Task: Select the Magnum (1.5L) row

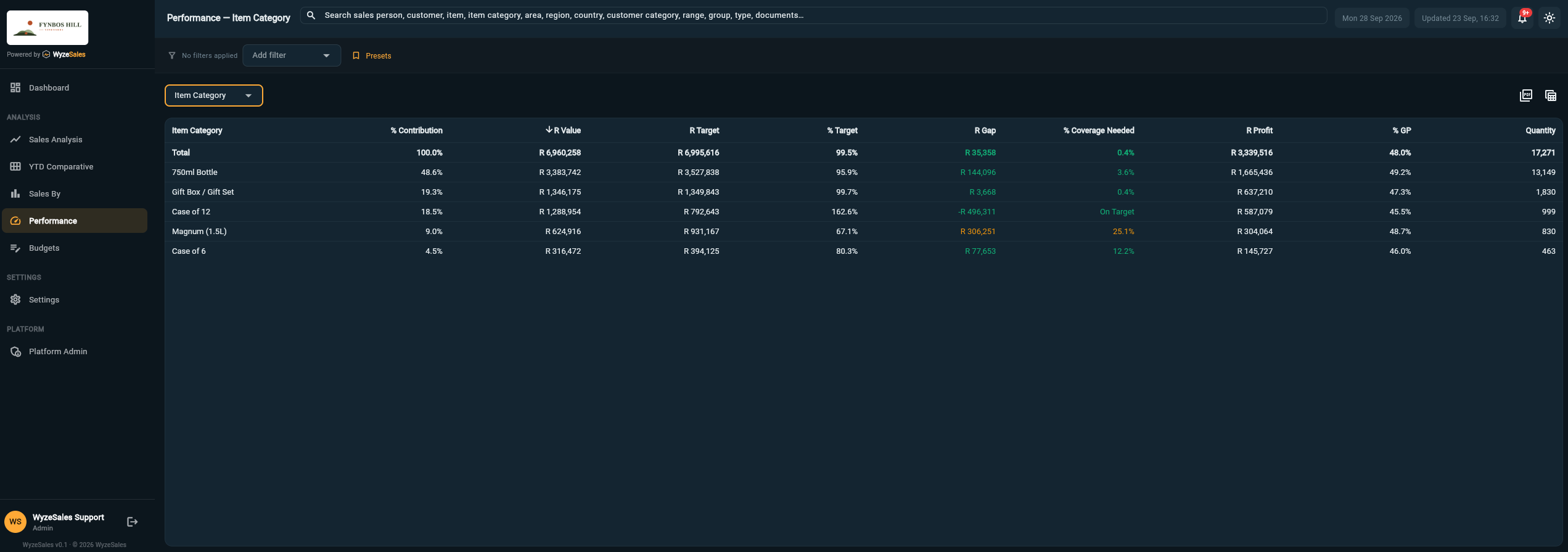Action: (863, 232)
